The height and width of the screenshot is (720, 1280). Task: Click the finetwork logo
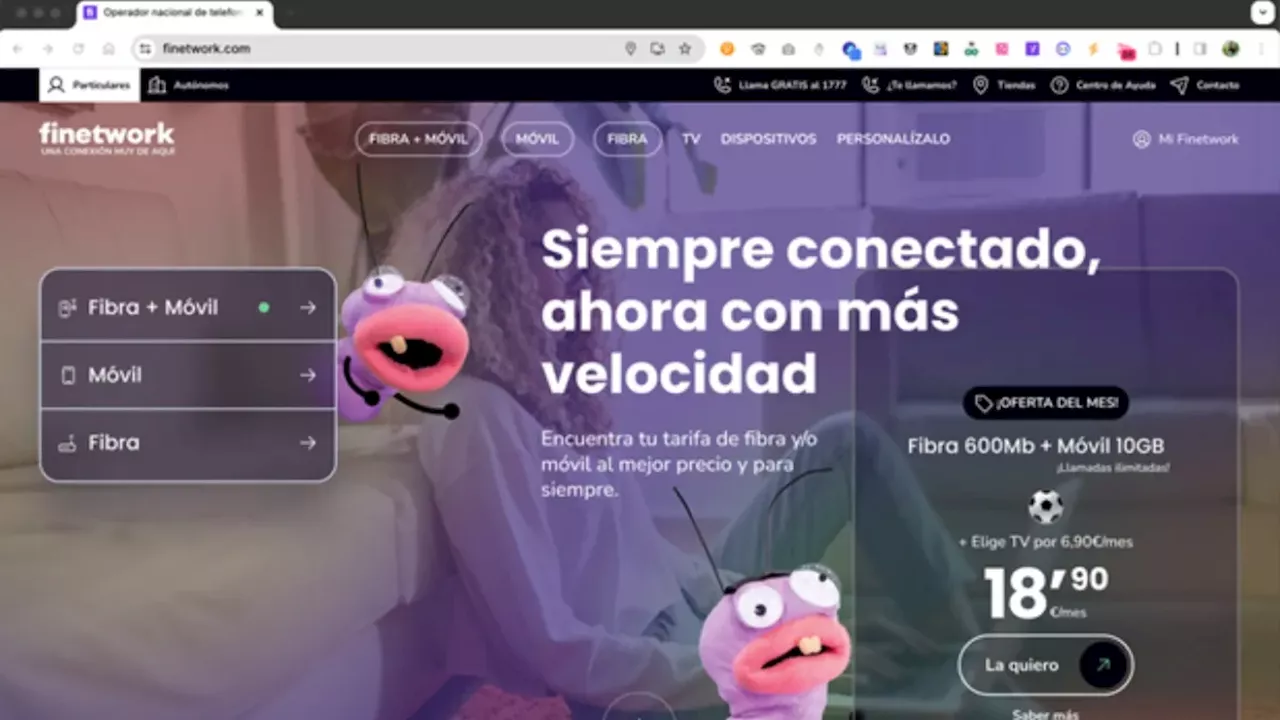[x=107, y=138]
